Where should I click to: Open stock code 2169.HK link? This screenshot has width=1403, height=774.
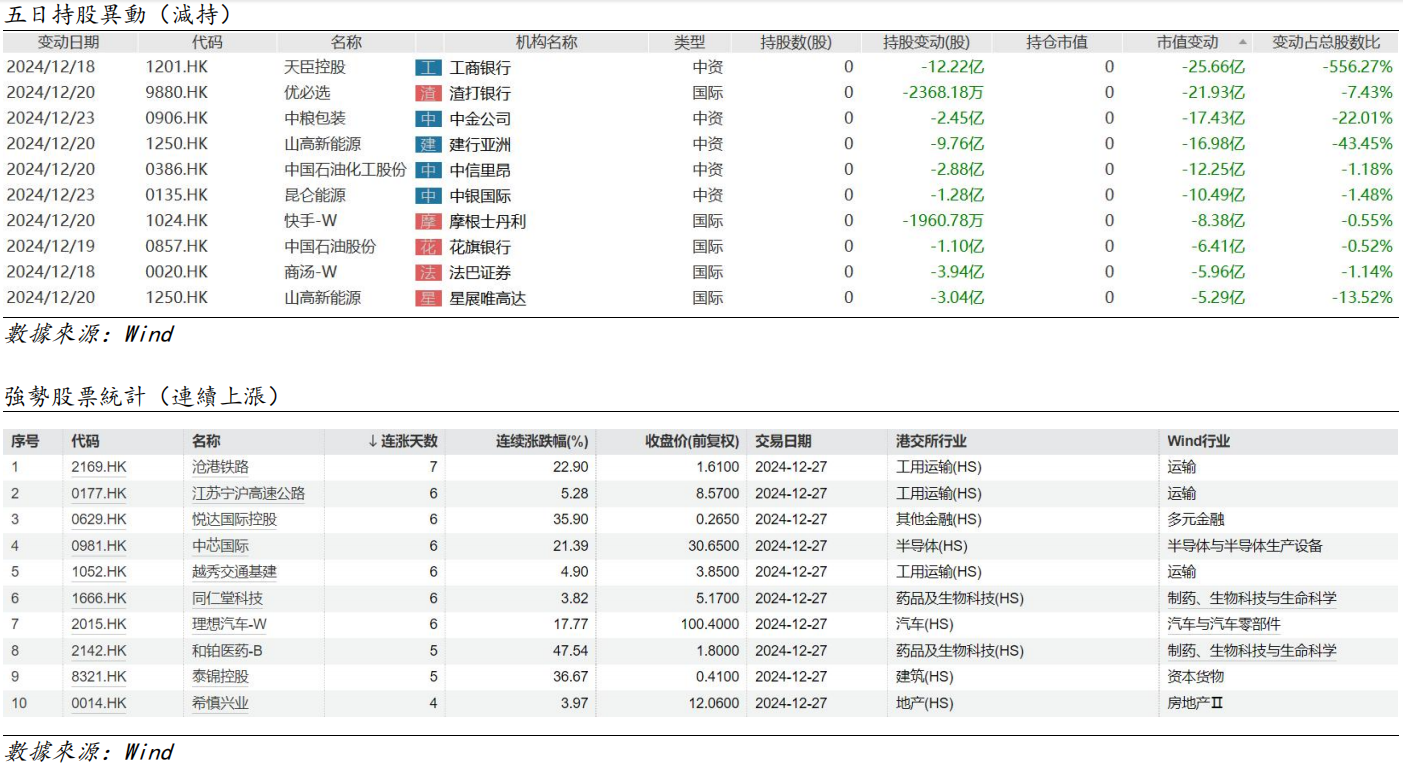pos(99,467)
